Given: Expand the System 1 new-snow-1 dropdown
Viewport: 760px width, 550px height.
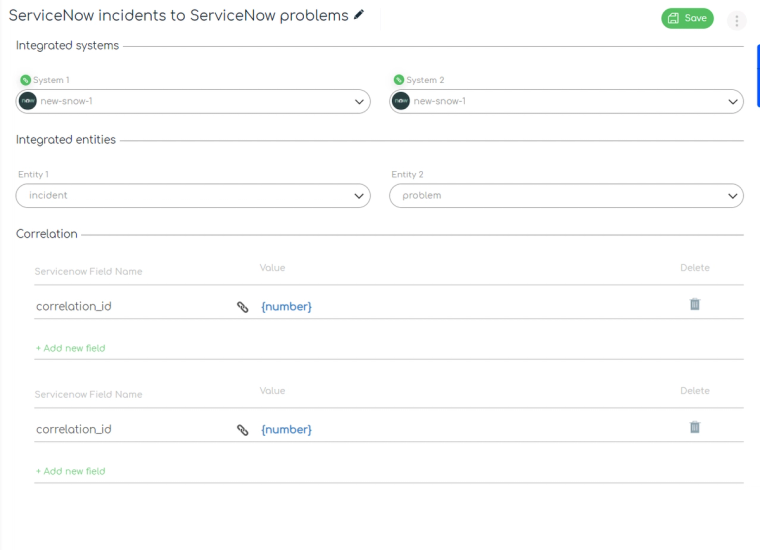Looking at the screenshot, I should coord(193,101).
